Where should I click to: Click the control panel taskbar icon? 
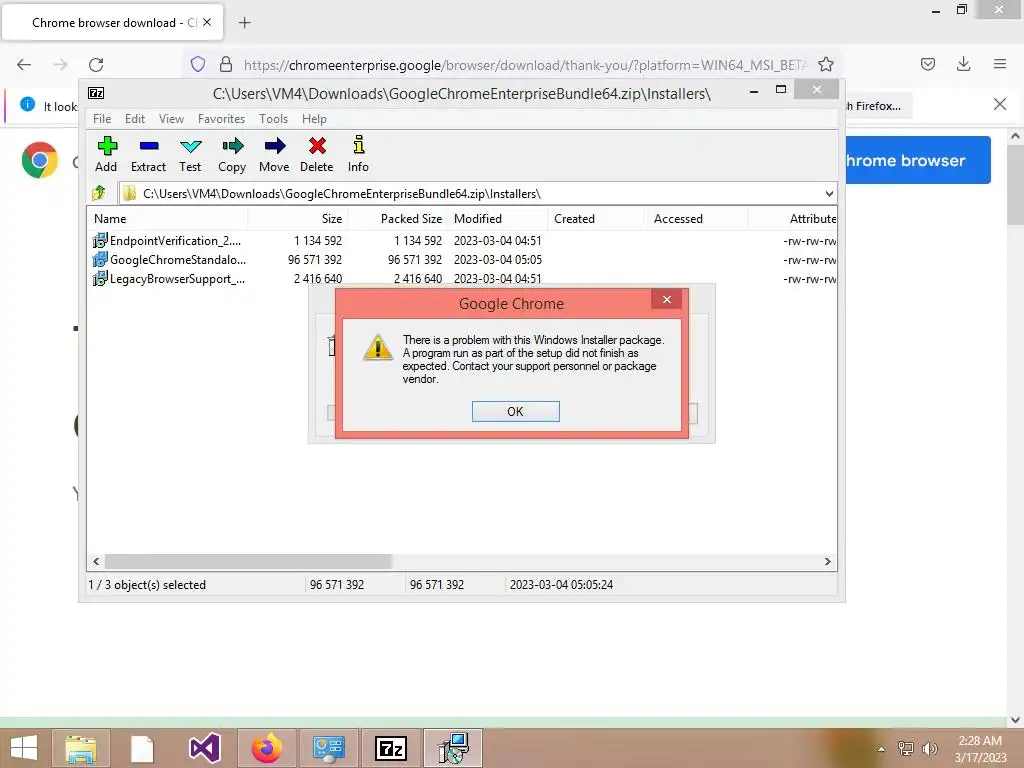coord(328,748)
